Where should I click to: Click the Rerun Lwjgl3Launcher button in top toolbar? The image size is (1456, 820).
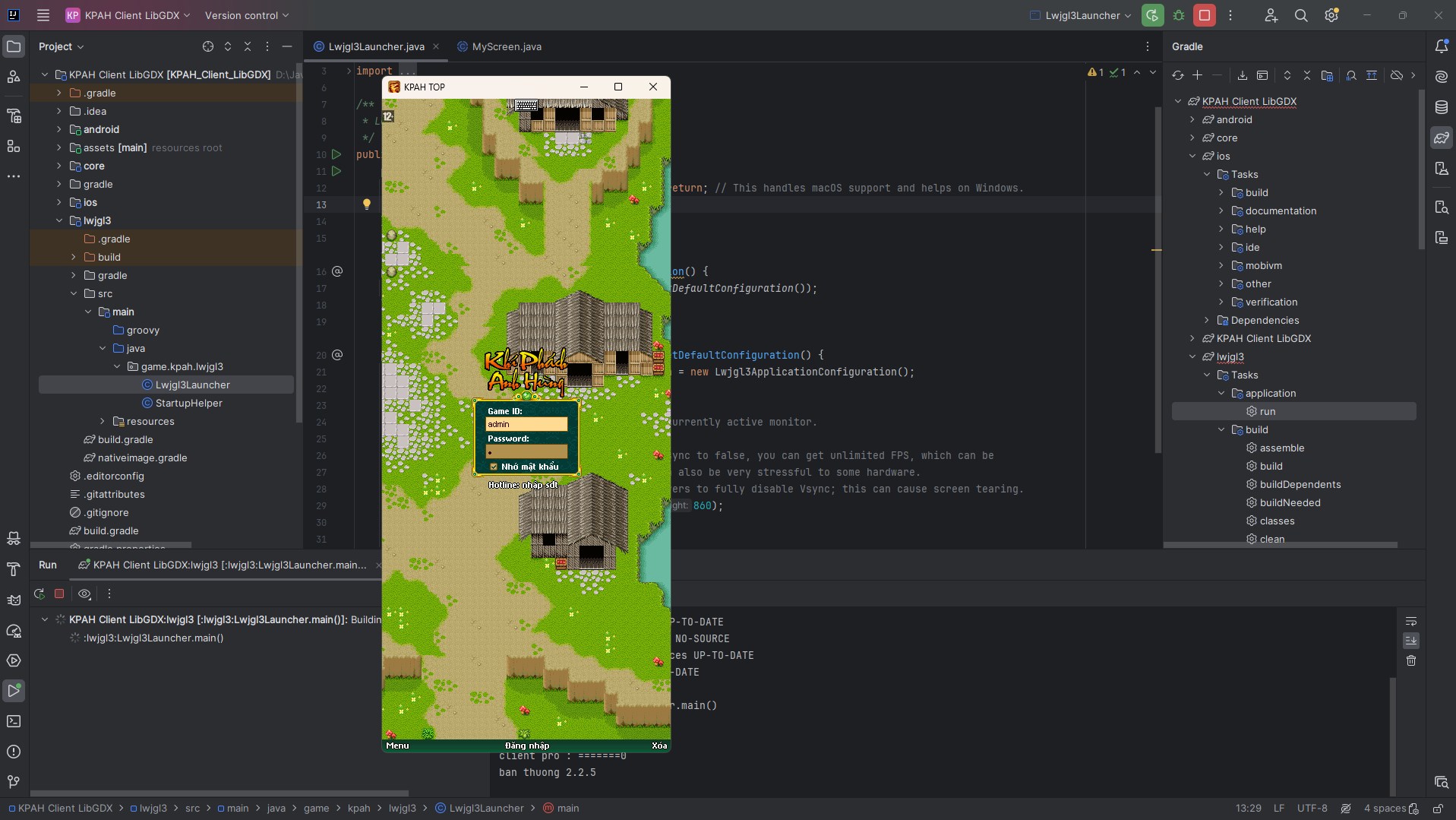(1152, 15)
